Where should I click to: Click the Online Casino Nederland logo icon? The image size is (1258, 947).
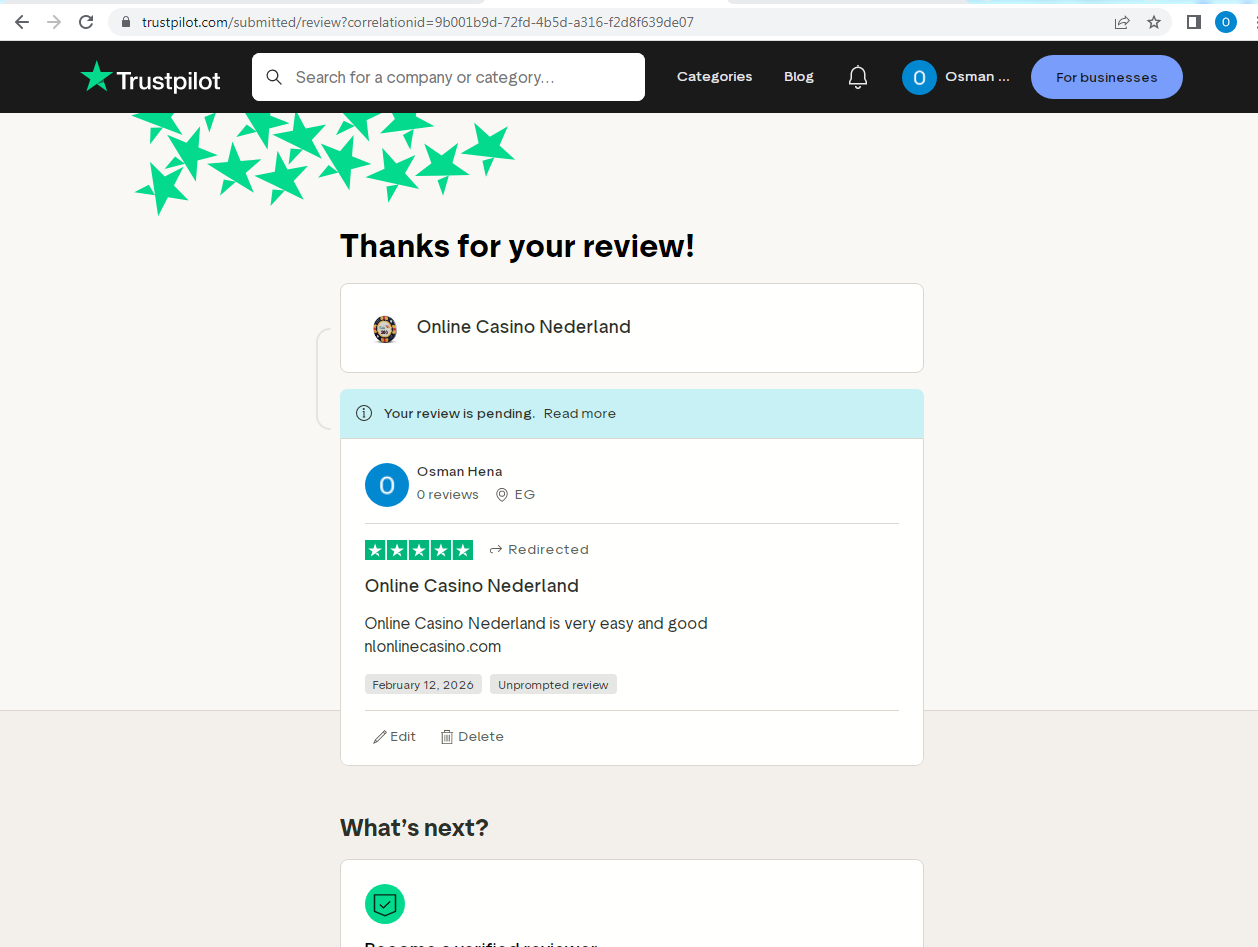(x=385, y=328)
